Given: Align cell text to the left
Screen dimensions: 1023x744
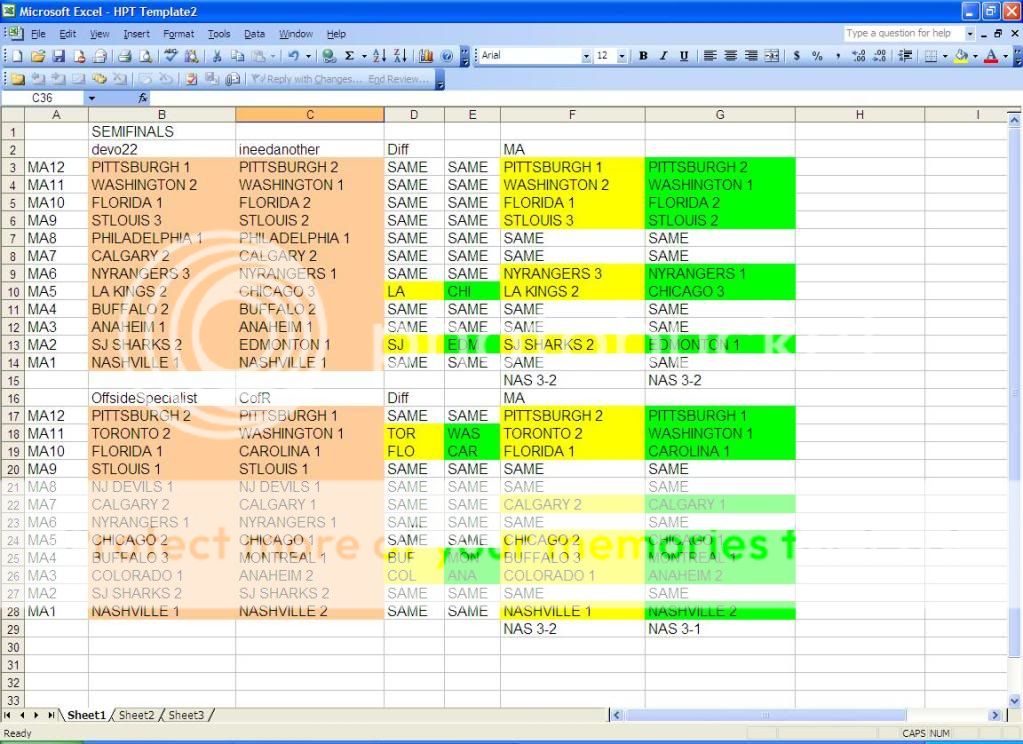Looking at the screenshot, I should point(710,56).
